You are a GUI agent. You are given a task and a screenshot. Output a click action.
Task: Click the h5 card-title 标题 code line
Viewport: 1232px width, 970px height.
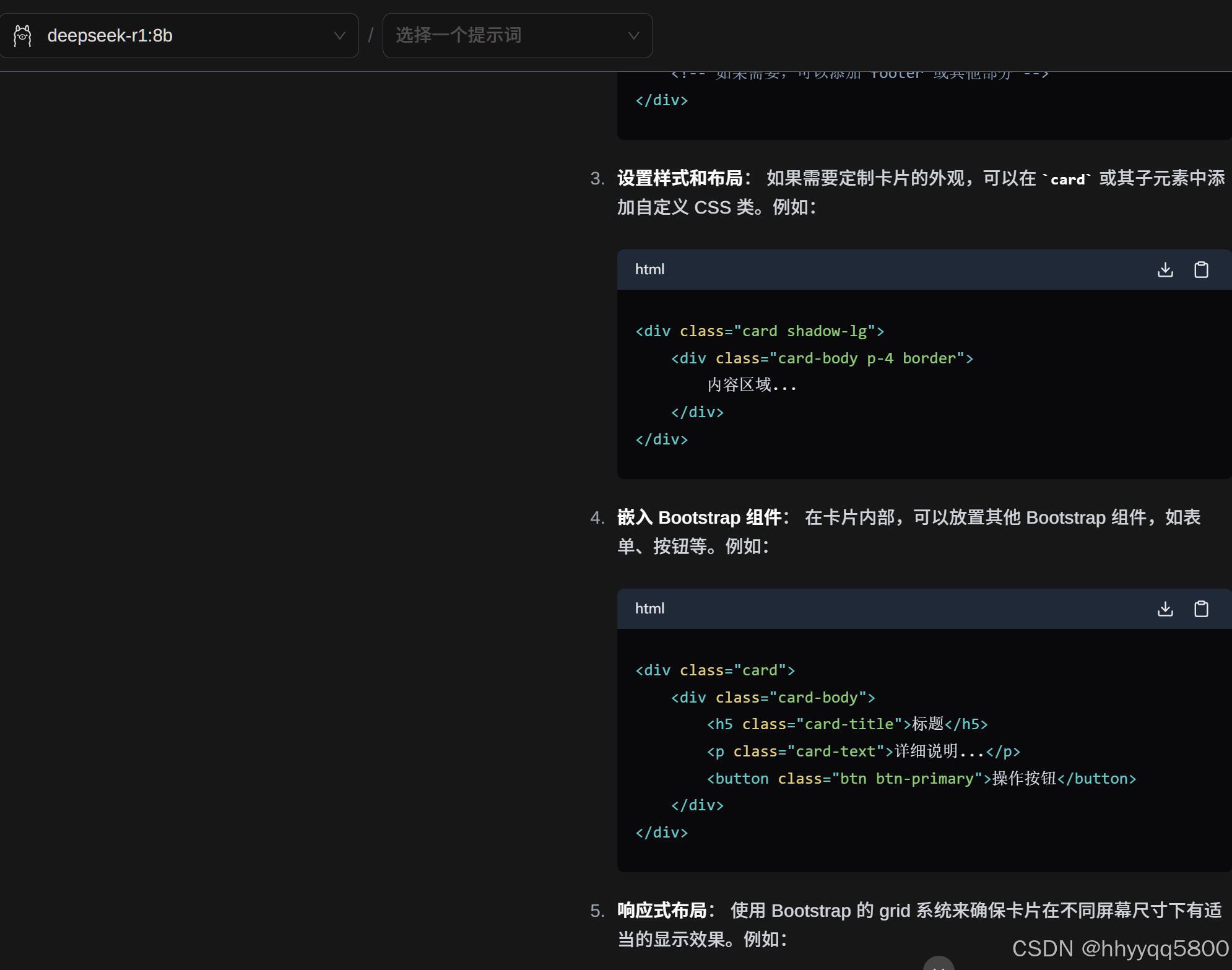pos(847,724)
